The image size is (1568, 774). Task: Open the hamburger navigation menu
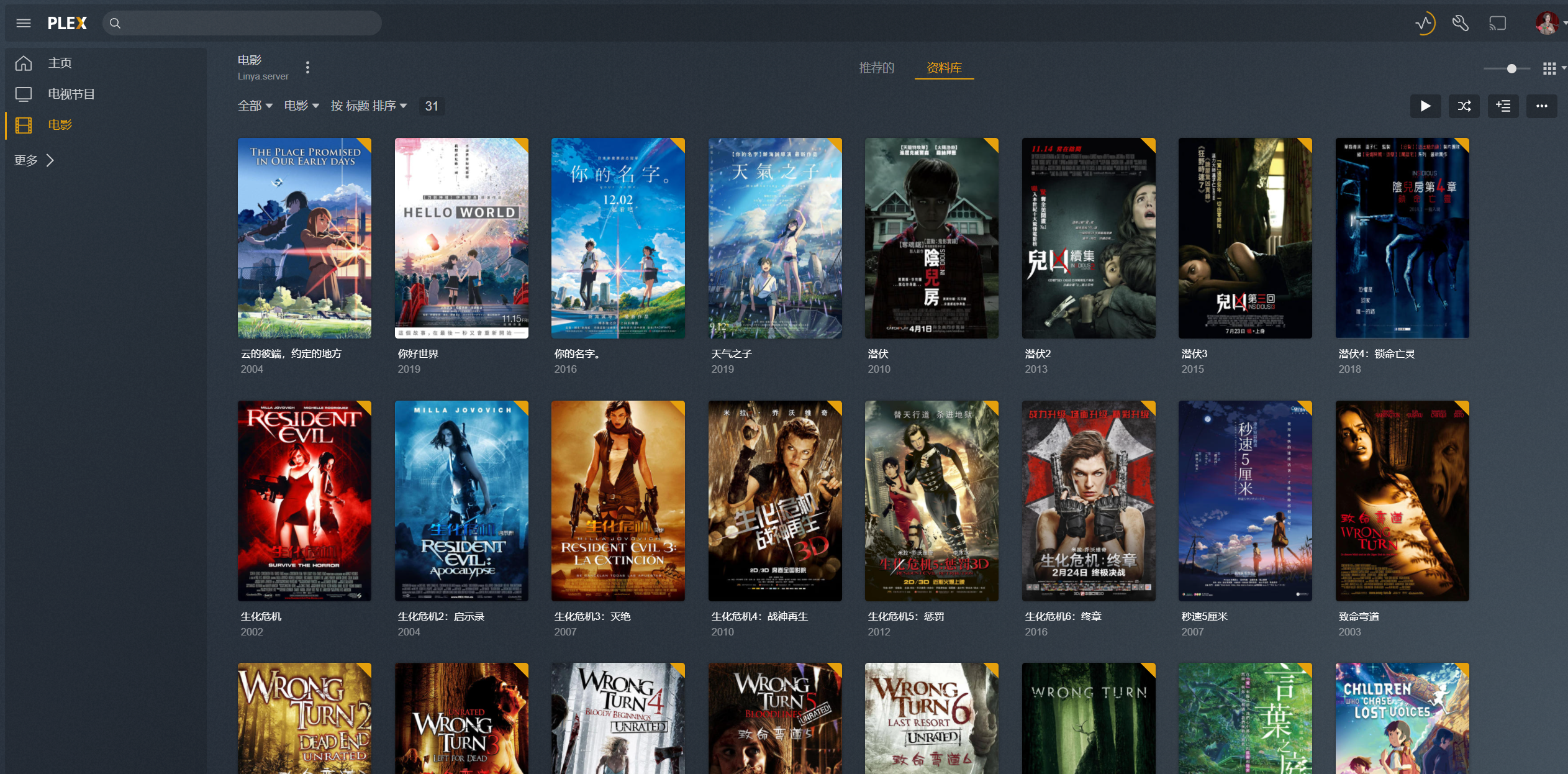pyautogui.click(x=24, y=23)
